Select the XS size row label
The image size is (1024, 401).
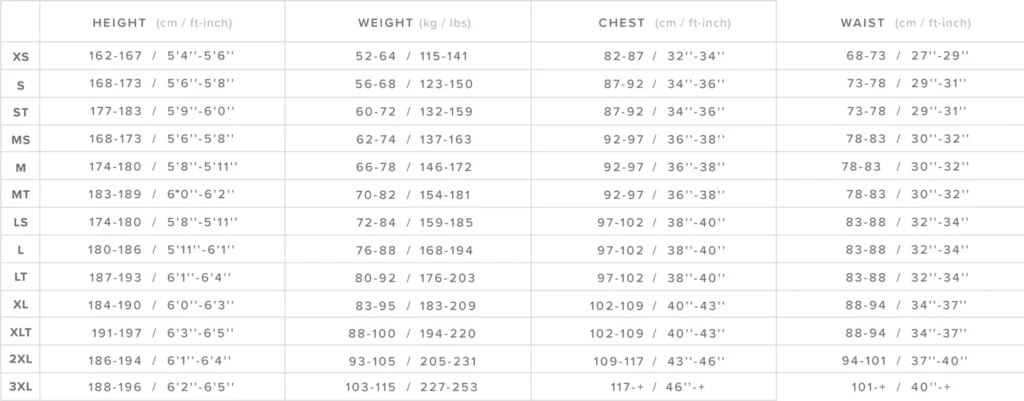click(x=21, y=57)
